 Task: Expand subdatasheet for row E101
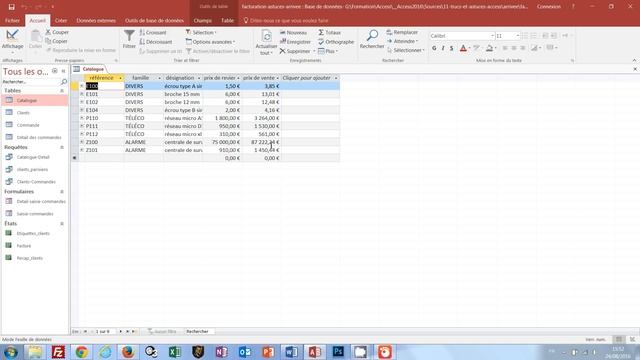pos(82,94)
